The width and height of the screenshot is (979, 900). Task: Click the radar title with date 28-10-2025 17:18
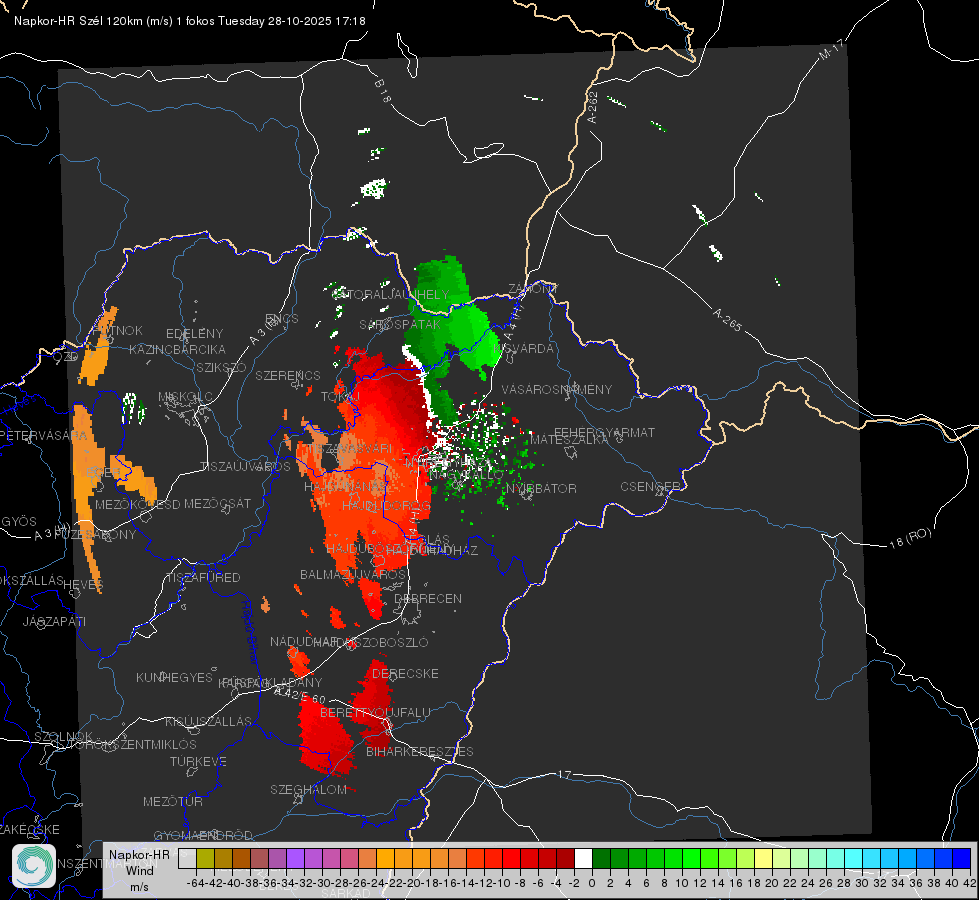coord(190,21)
